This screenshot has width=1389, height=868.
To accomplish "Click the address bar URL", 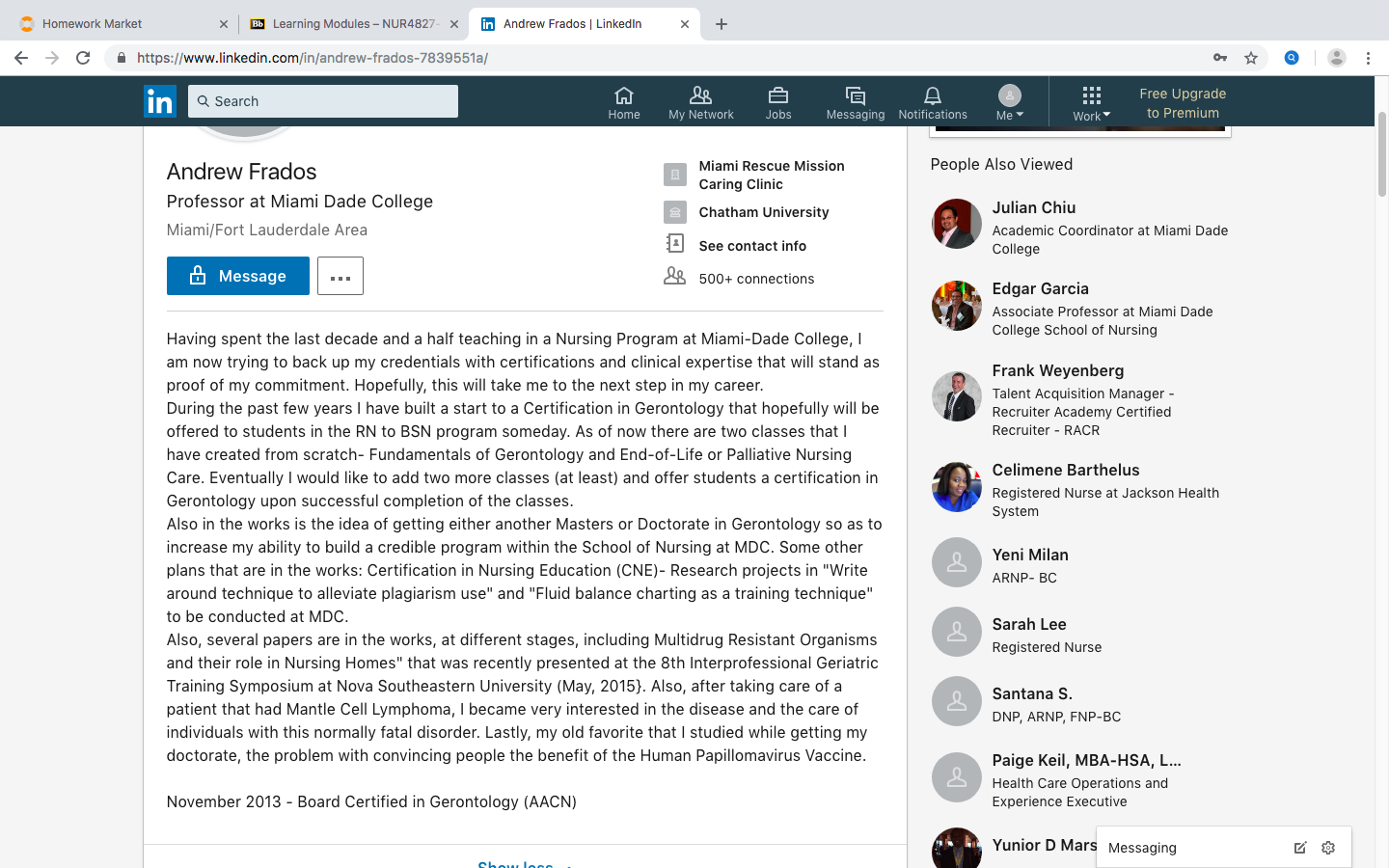I will 313,58.
